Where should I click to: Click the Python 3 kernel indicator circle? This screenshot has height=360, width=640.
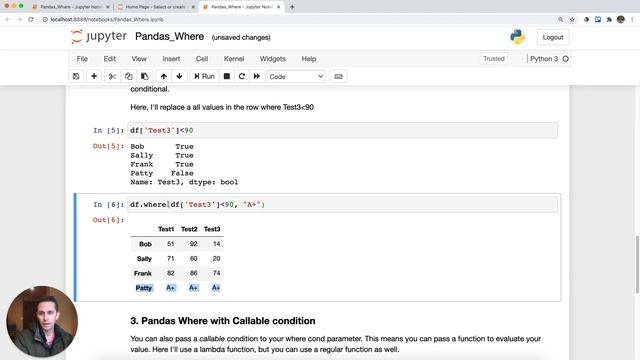pos(566,59)
